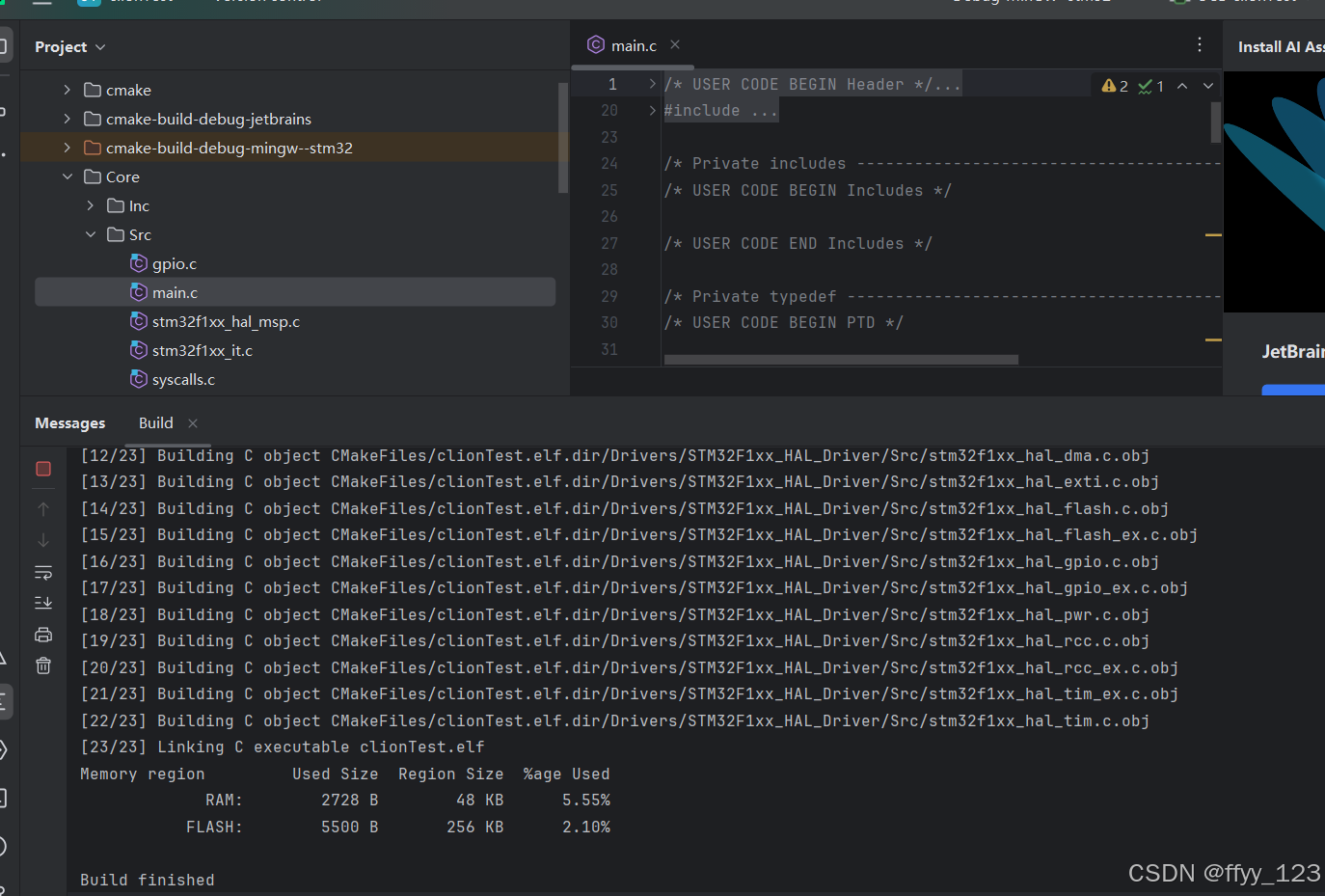
Task: Jump to next problem via down chevron
Action: [1208, 86]
